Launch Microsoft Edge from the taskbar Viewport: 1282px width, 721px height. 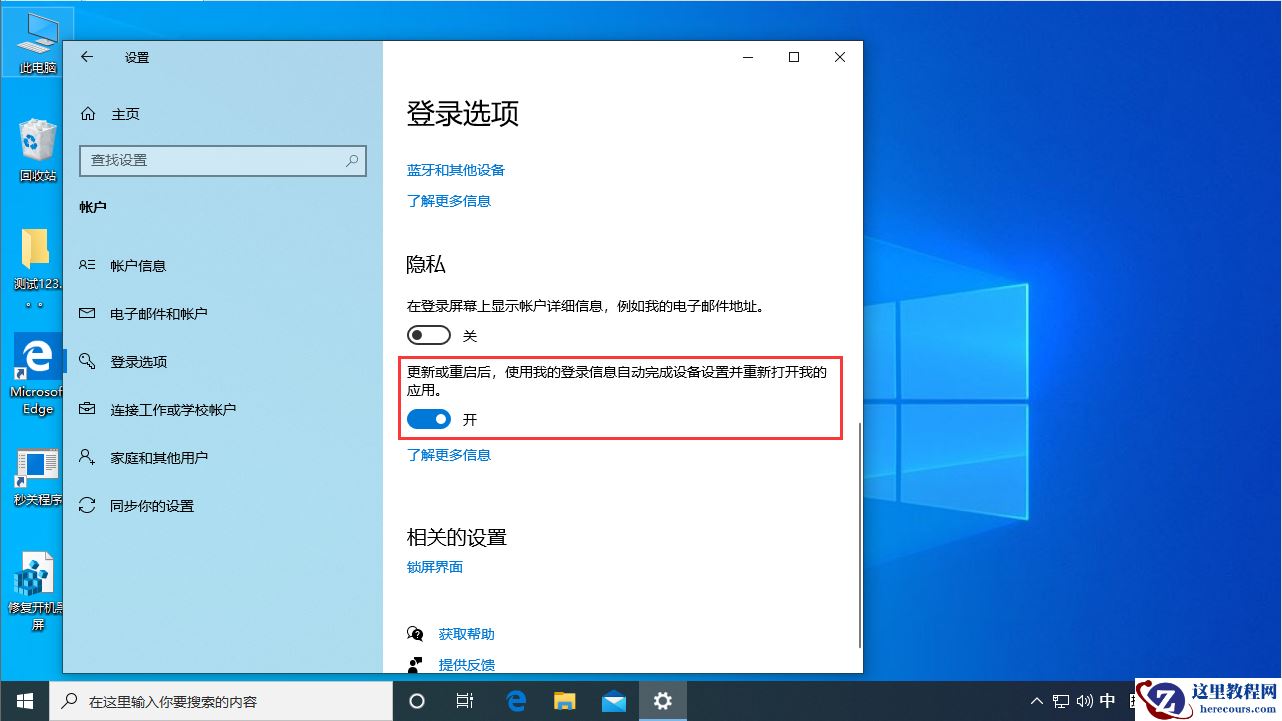pos(516,701)
